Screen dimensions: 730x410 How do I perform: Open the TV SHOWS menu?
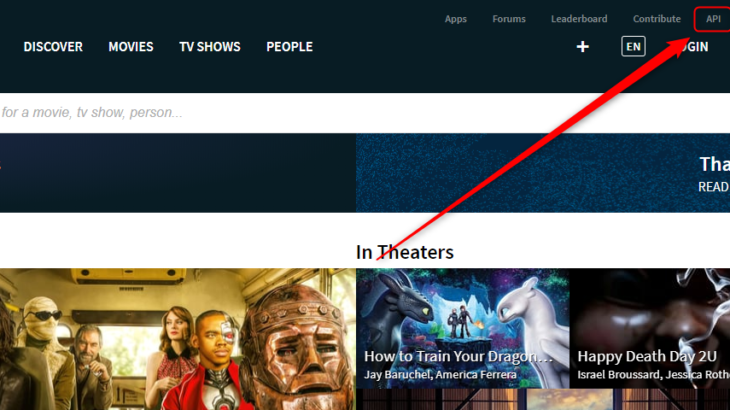coord(210,47)
